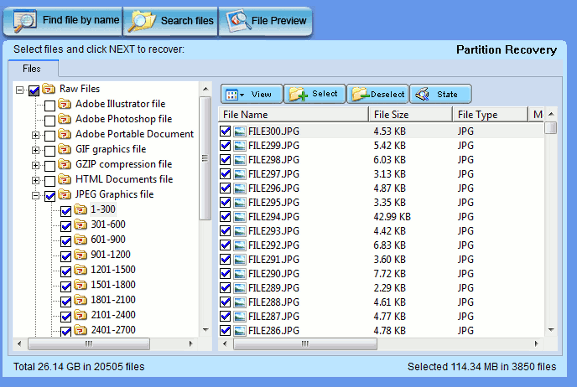
Task: Open the Files tab
Action: (x=33, y=68)
